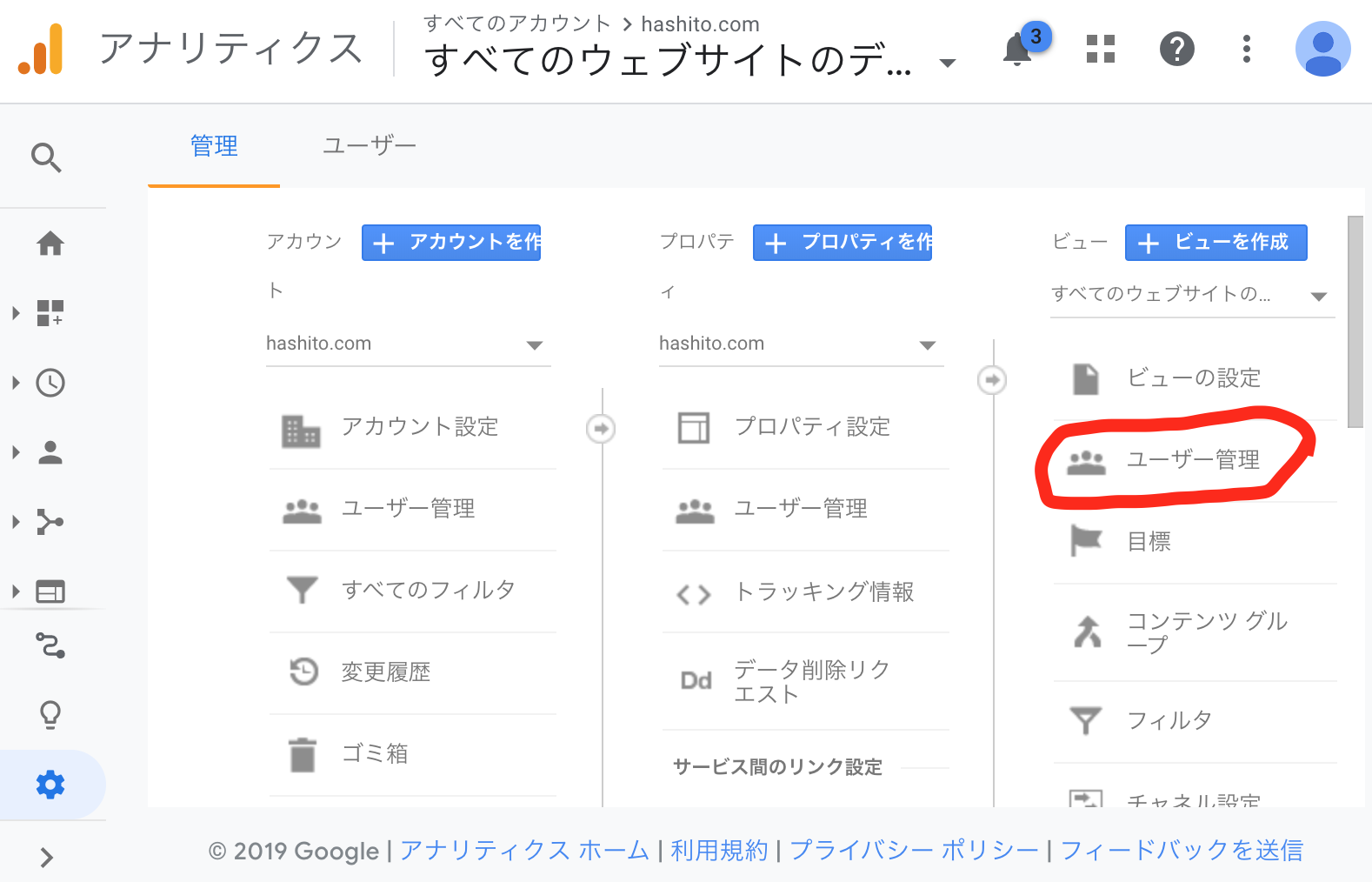Open the three-dot more options menu
Image resolution: width=1372 pixels, height=882 pixels.
tap(1246, 50)
